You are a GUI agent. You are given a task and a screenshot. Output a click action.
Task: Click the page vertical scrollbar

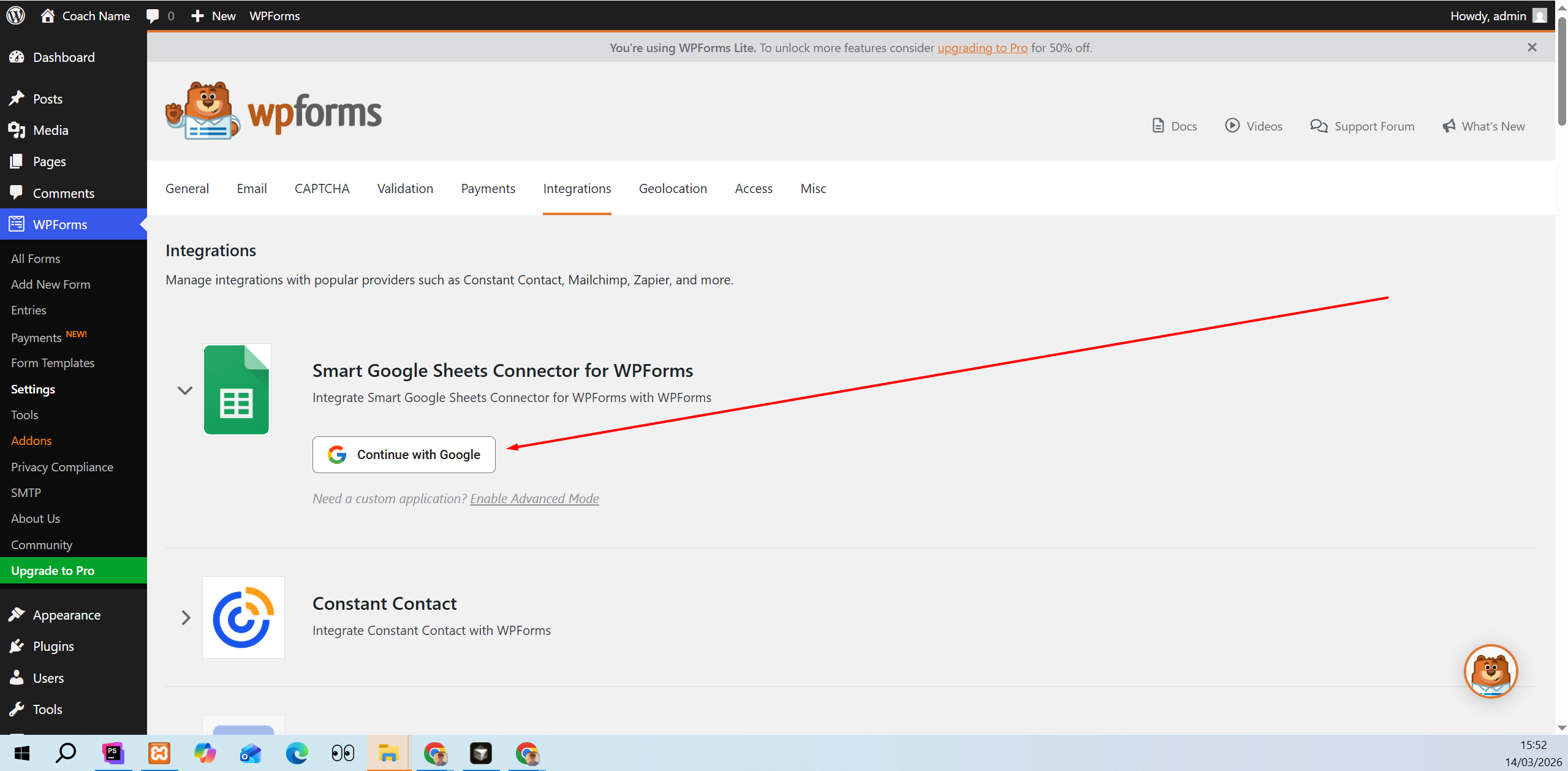point(1562,70)
